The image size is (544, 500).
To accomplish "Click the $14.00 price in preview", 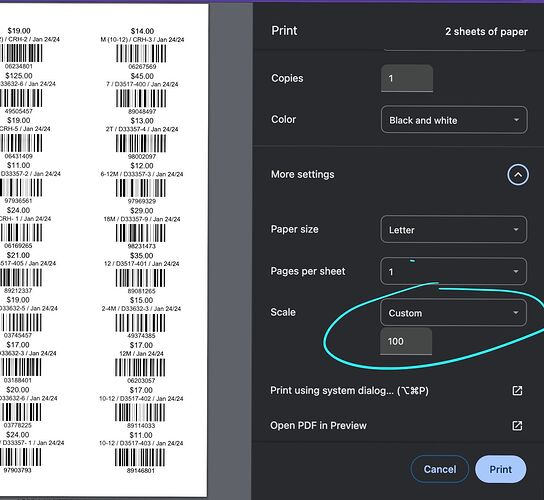I will coord(142,31).
